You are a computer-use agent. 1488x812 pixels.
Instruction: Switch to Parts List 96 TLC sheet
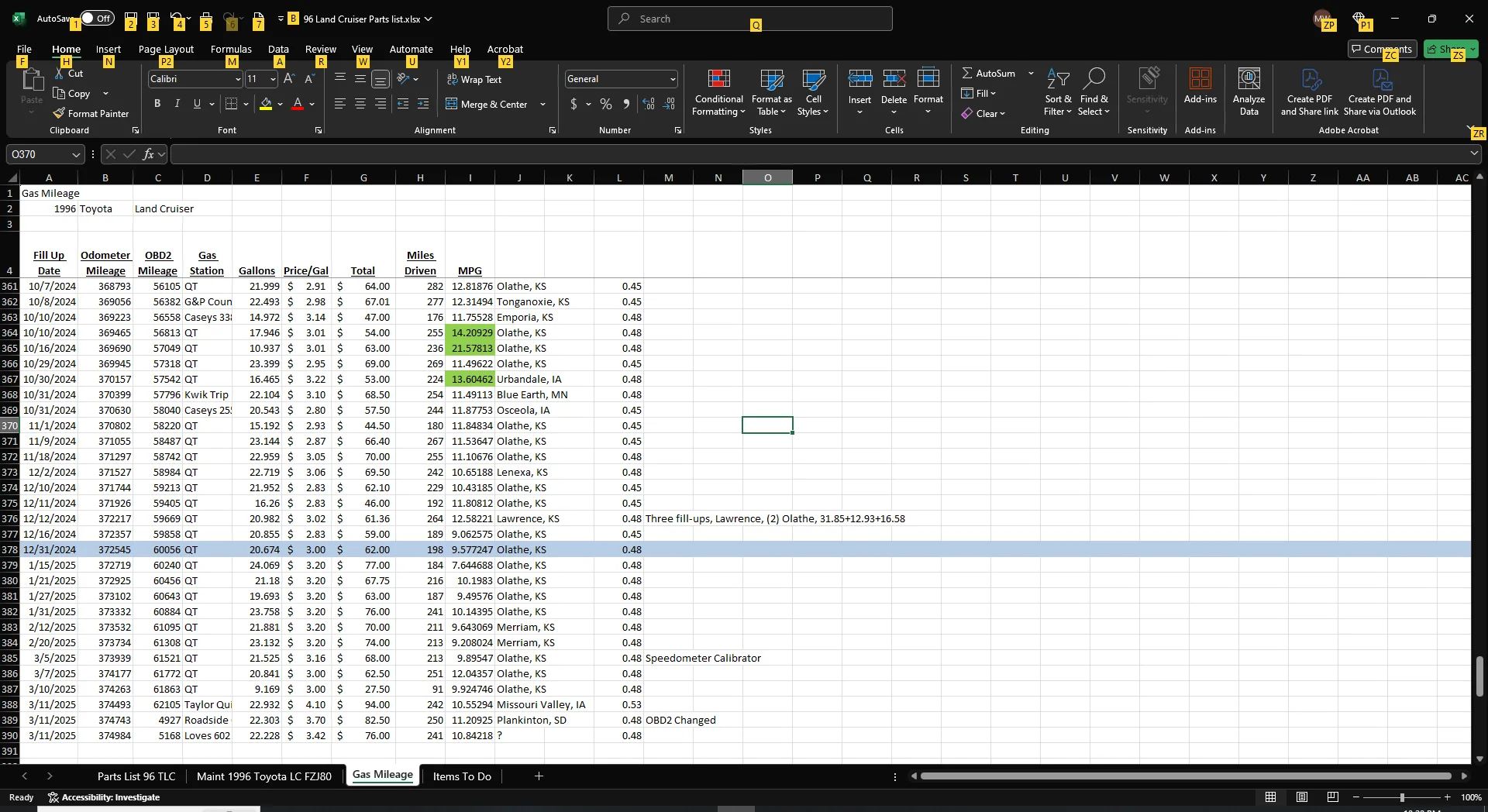coord(136,776)
